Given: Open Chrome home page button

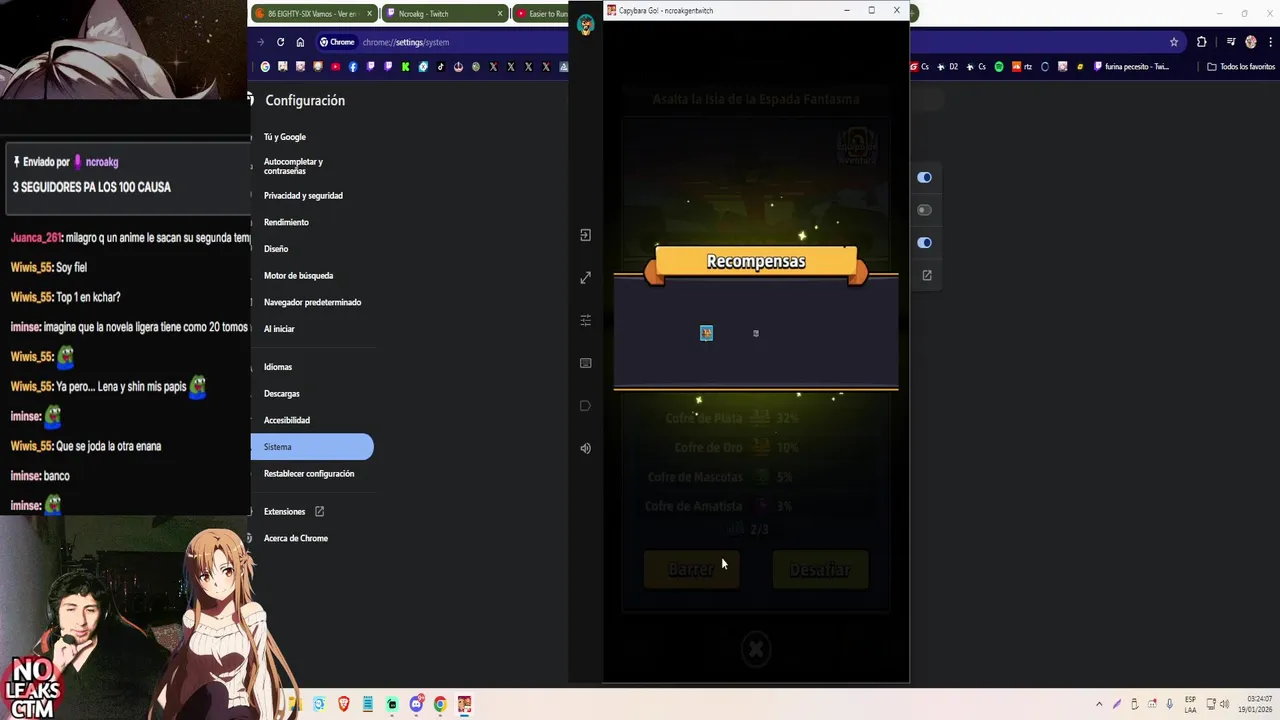Looking at the screenshot, I should tap(300, 42).
